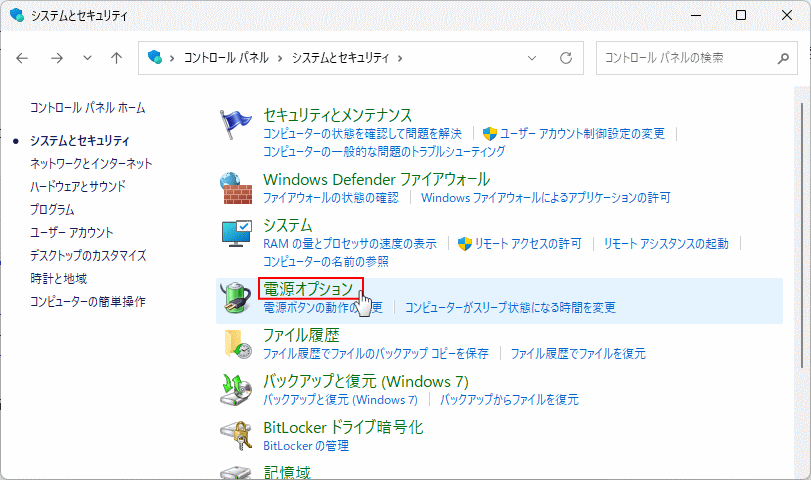
Task: Click ユーザー アカウント制御設定の変更
Action: coord(582,134)
